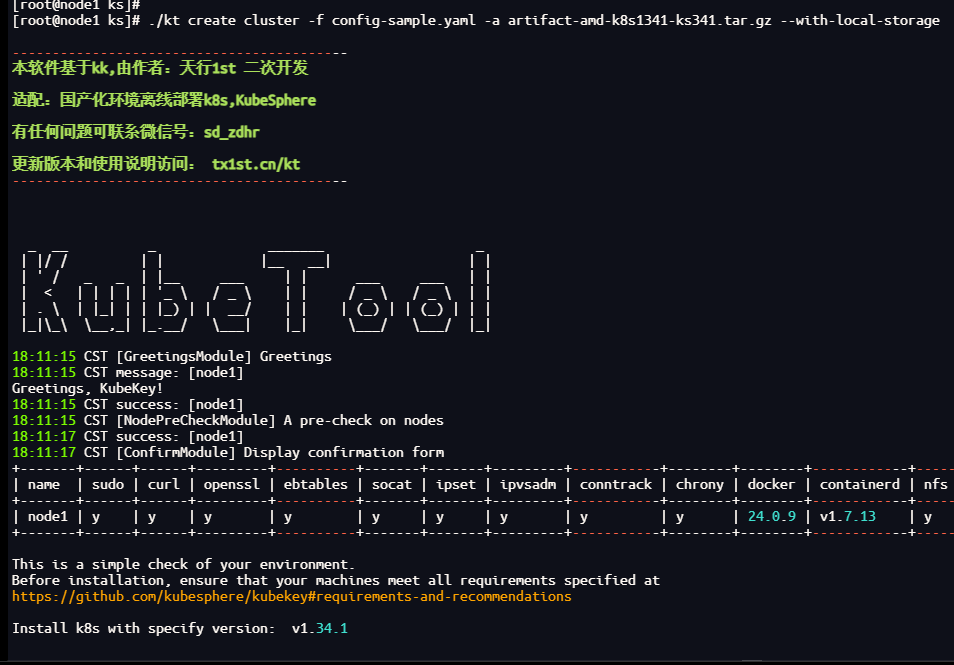Click the docker version 24.0.9 cell

point(771,517)
